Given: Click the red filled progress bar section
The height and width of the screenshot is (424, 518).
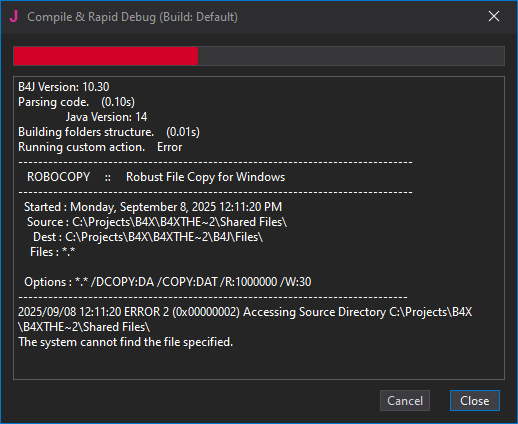Looking at the screenshot, I should pos(106,56).
